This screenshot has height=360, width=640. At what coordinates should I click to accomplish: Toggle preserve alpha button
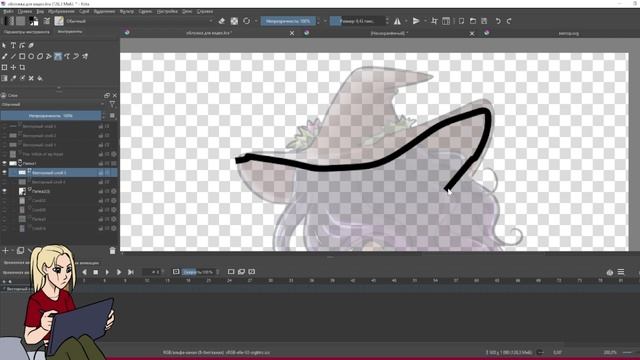(234, 21)
